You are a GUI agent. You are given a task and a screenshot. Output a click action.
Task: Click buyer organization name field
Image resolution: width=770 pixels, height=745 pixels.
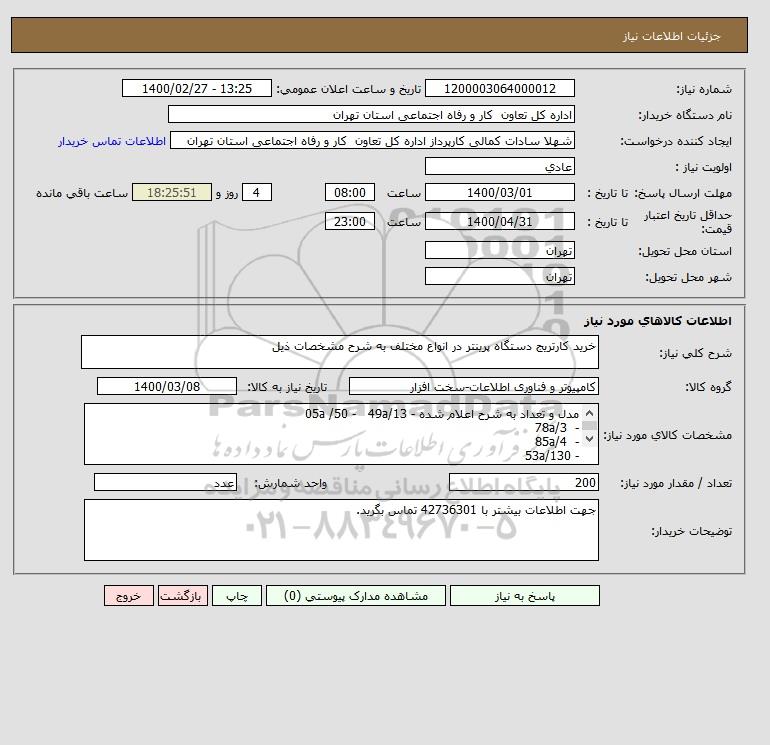[371, 114]
